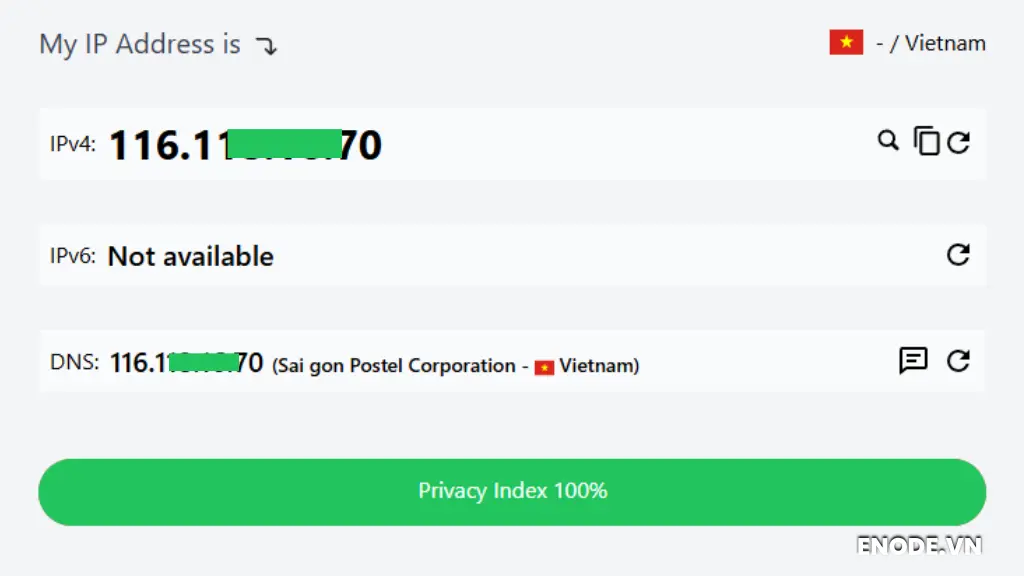Click the 'My IP Address is' heading
The width and height of the screenshot is (1024, 576).
[139, 44]
